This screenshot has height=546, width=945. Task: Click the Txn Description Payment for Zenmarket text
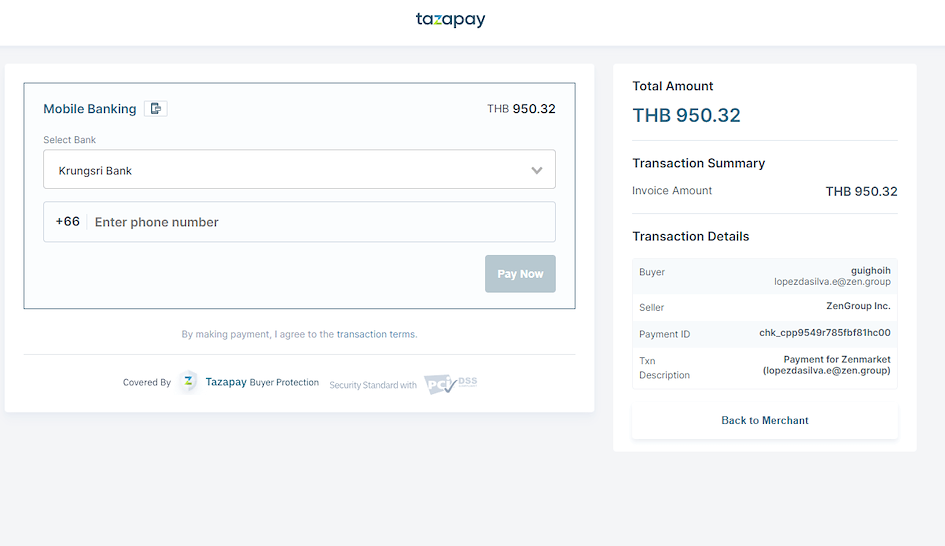tap(826, 365)
